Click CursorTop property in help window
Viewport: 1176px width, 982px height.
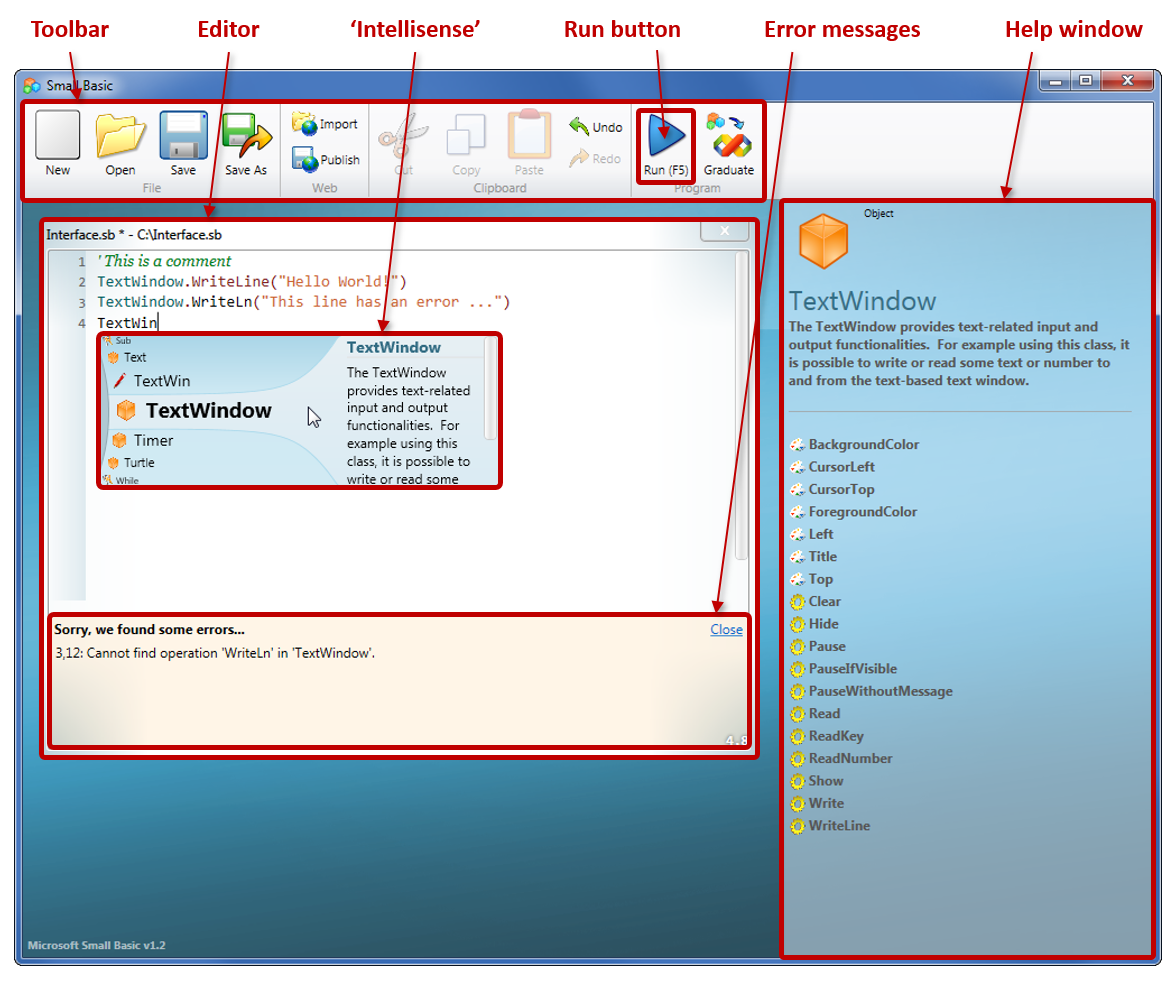click(832, 489)
